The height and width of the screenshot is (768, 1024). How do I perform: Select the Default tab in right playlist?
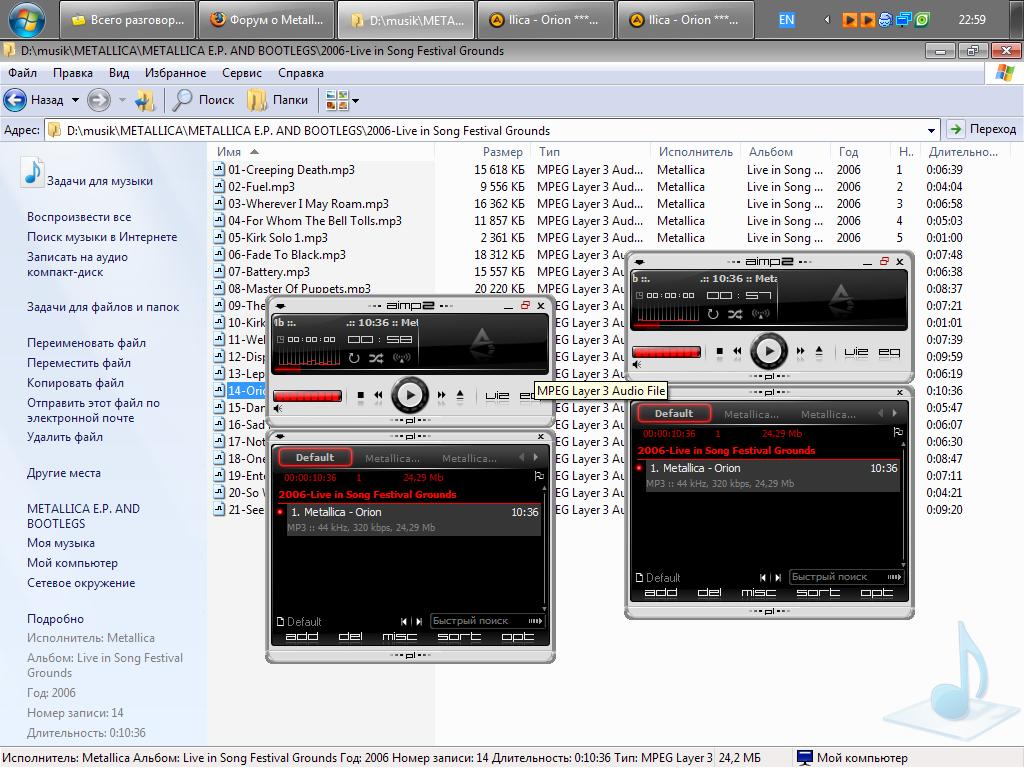[x=674, y=413]
